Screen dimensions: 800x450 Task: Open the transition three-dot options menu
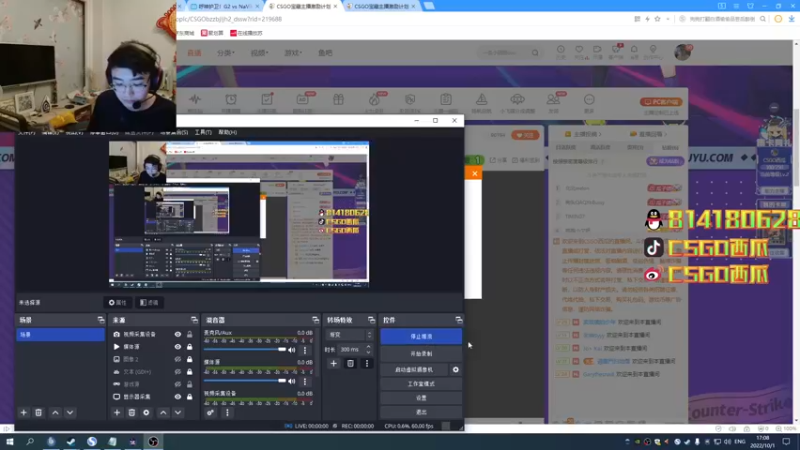click(x=366, y=363)
